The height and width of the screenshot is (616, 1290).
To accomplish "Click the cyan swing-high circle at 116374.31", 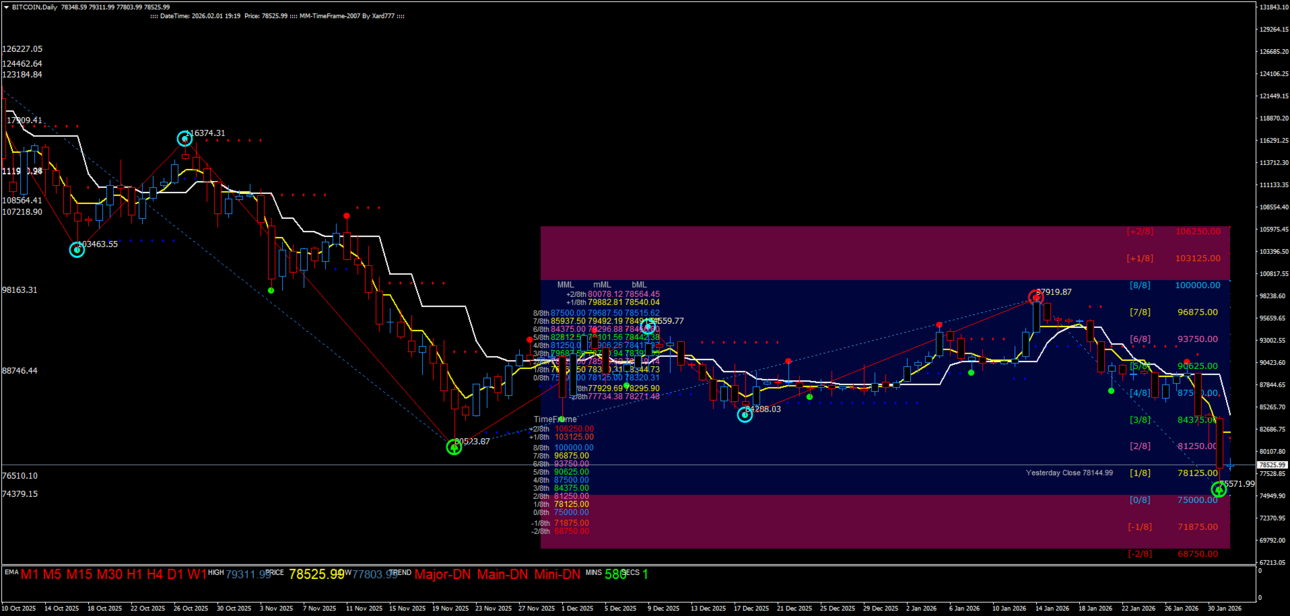I will coord(185,138).
